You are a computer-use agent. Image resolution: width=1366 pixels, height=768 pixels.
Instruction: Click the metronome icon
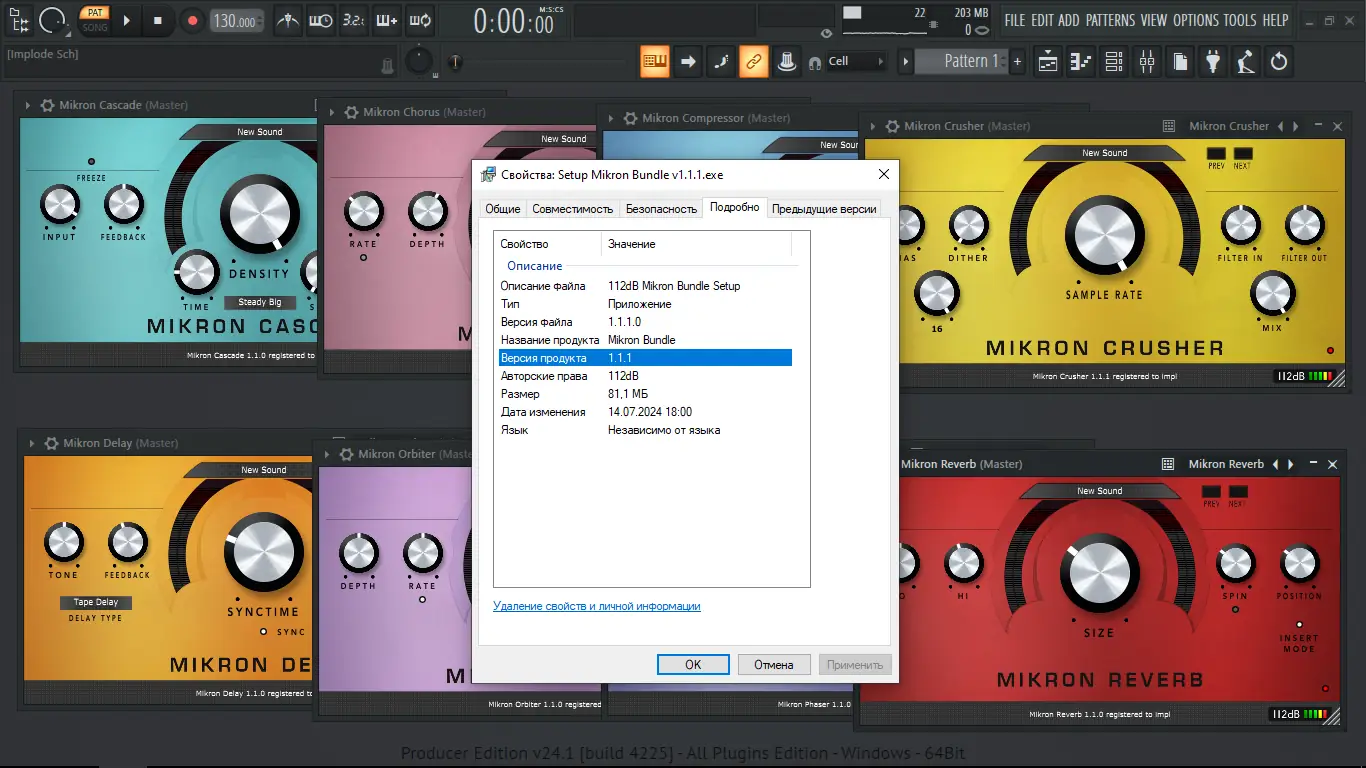[x=287, y=20]
